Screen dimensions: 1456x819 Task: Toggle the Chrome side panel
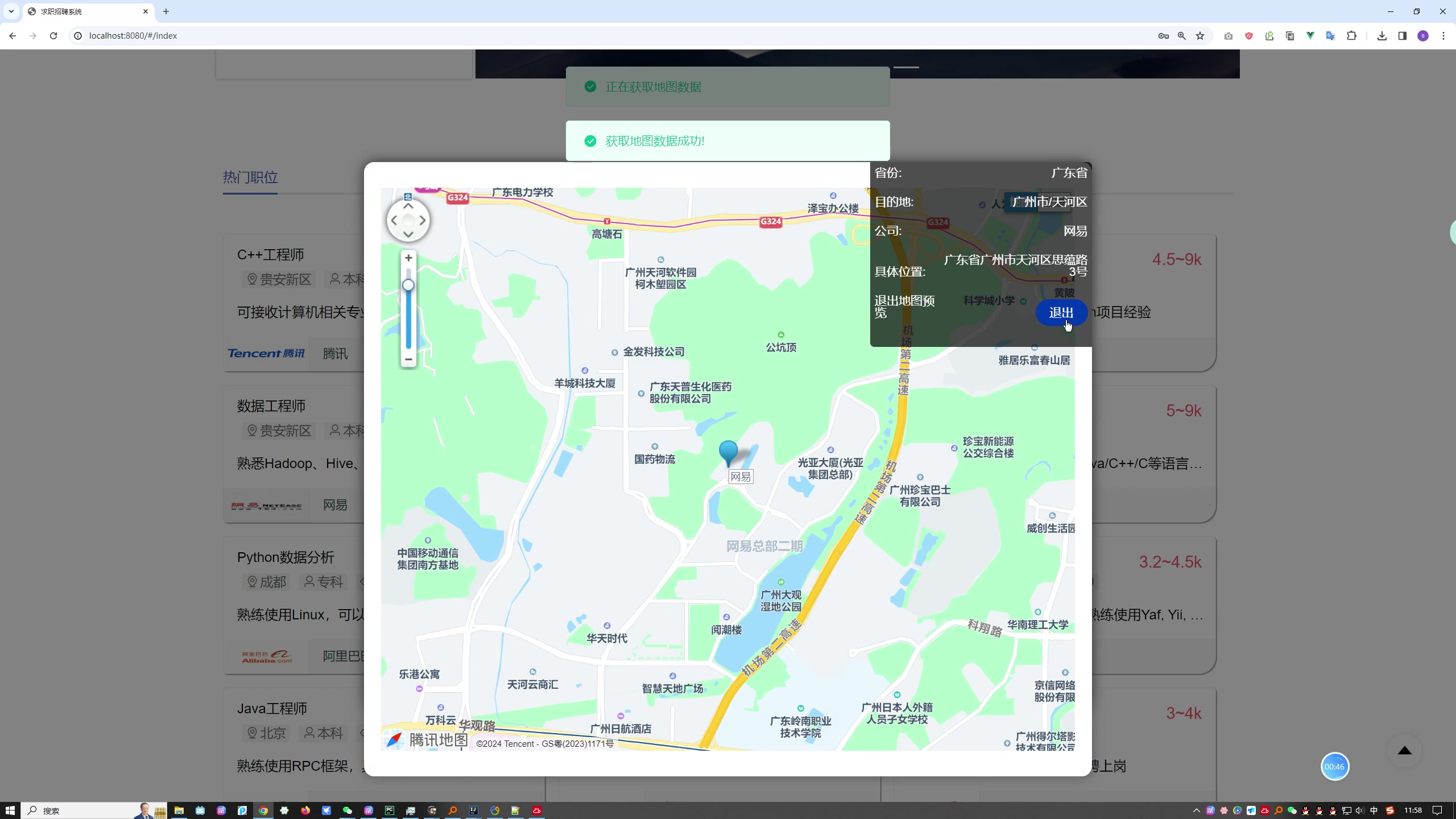click(1403, 36)
